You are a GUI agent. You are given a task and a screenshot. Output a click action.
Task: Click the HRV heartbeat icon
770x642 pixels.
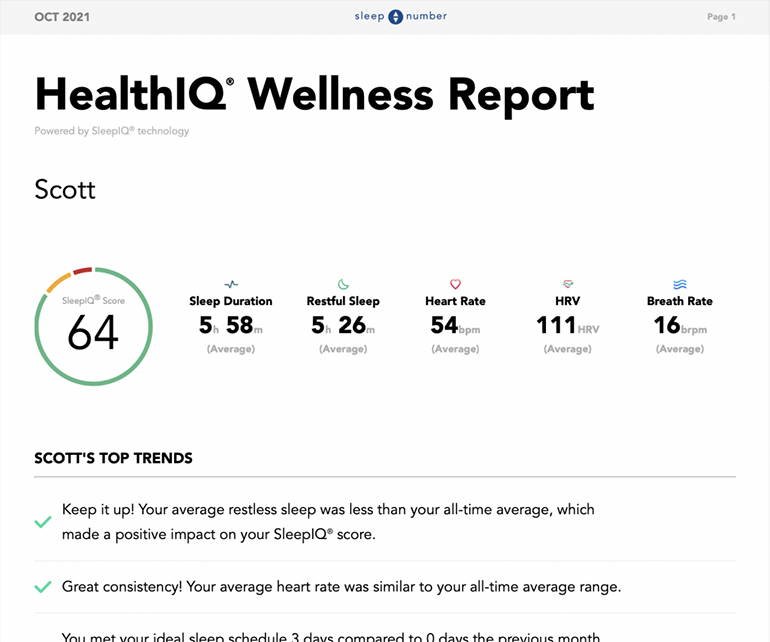(568, 283)
